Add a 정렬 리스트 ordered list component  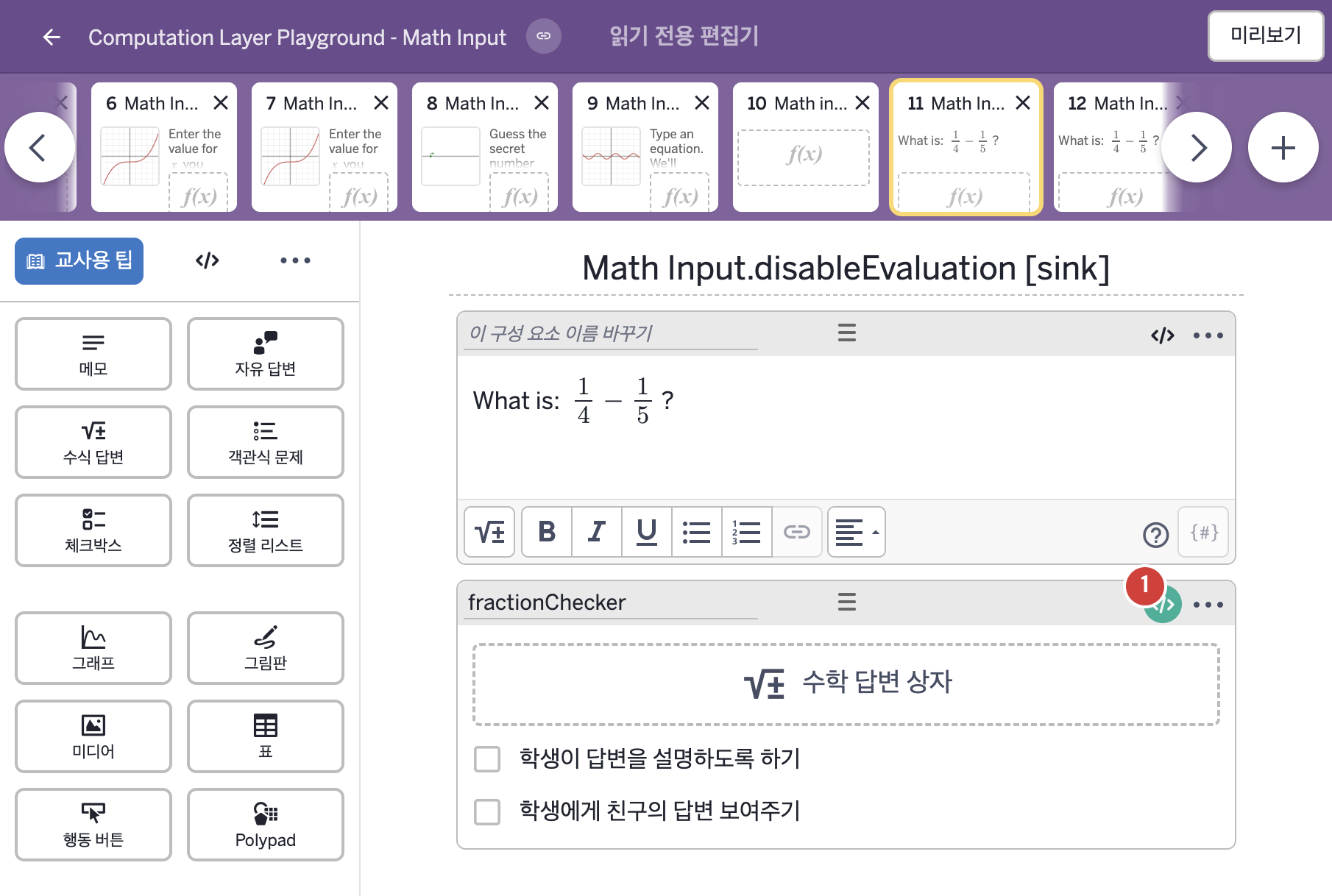(x=266, y=530)
